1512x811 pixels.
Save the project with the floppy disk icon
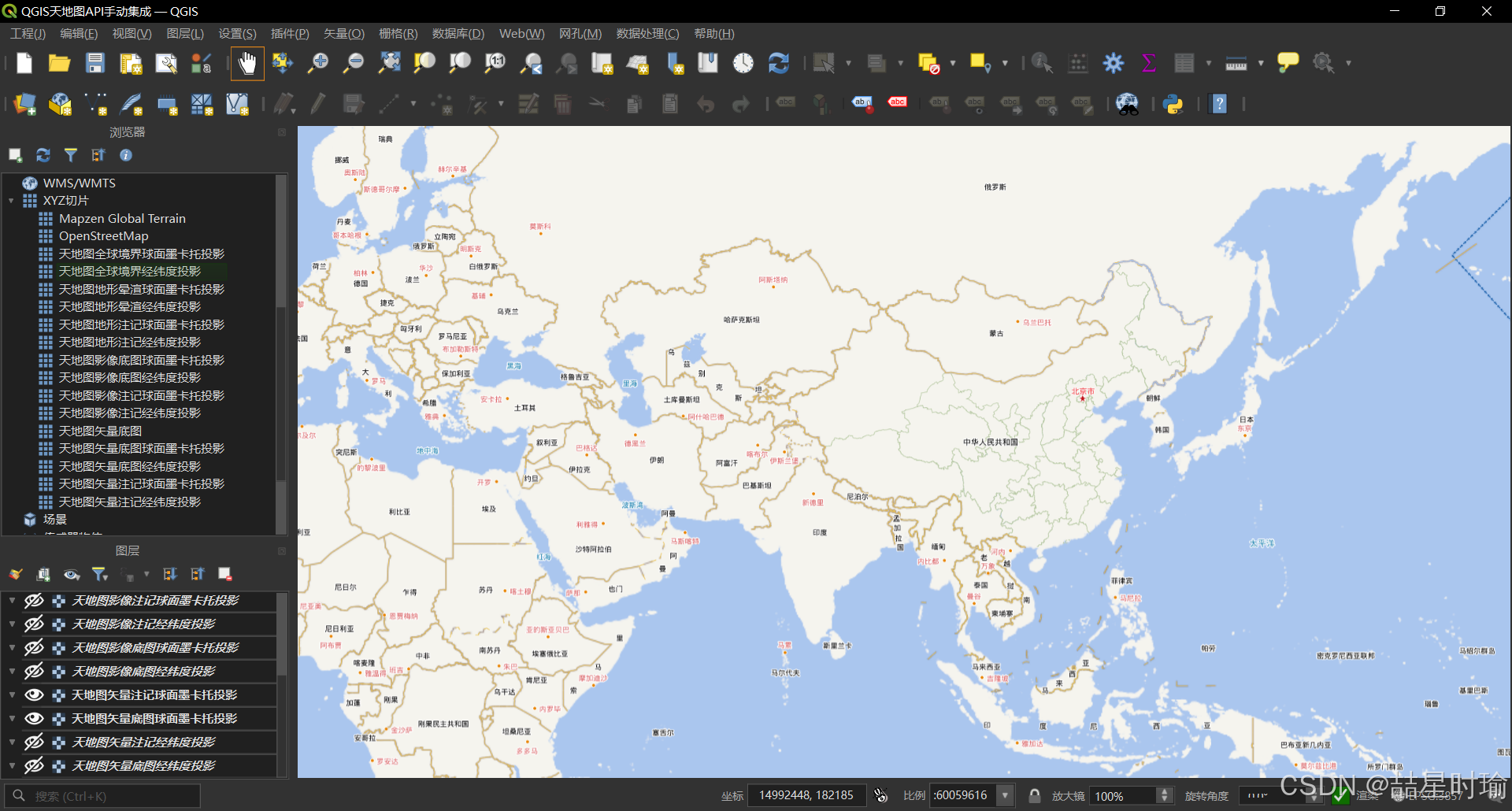coord(95,63)
